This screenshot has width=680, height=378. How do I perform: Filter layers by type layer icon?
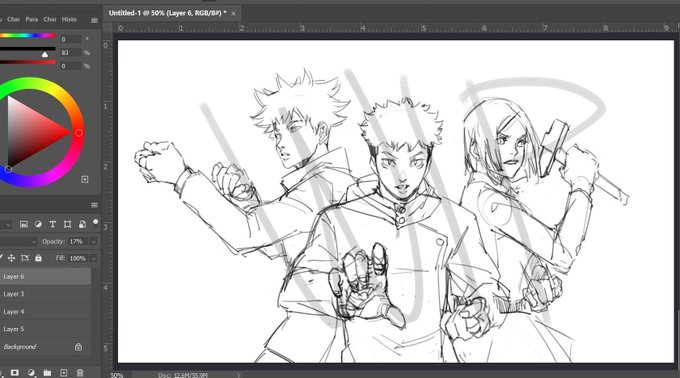tap(52, 224)
